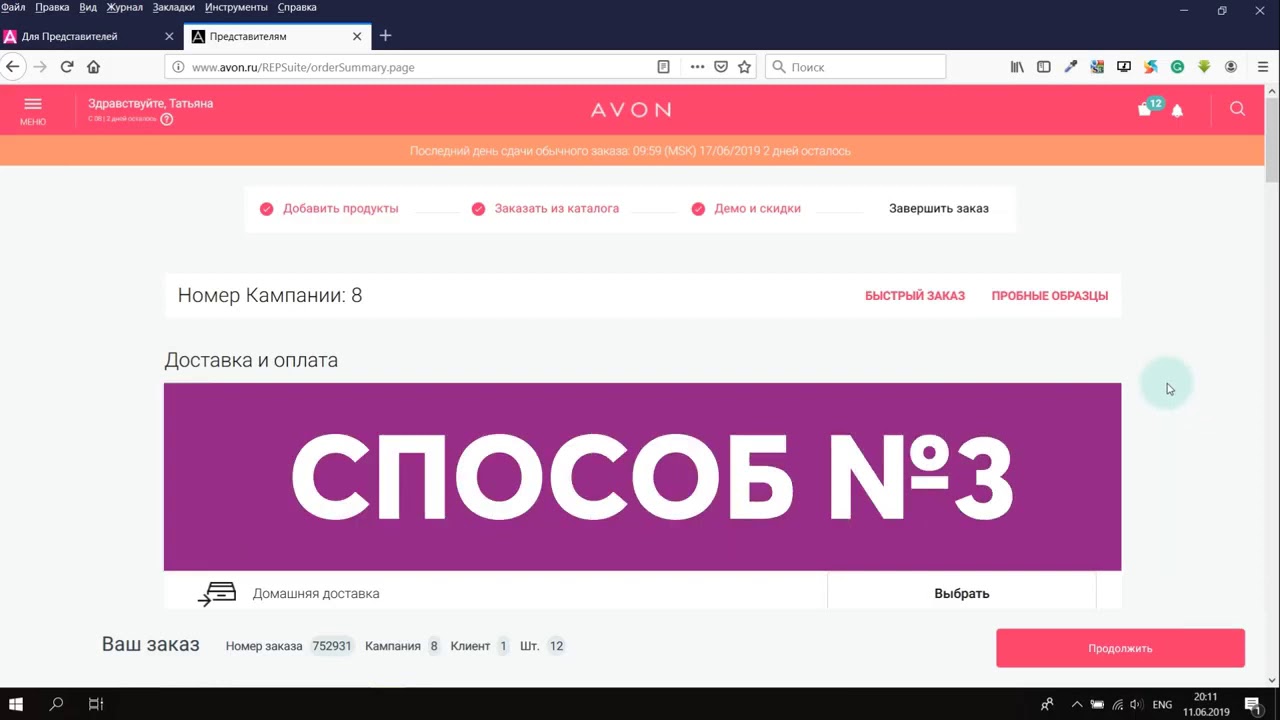Select Завершить заказ step
Image resolution: width=1280 pixels, height=720 pixels.
click(939, 209)
